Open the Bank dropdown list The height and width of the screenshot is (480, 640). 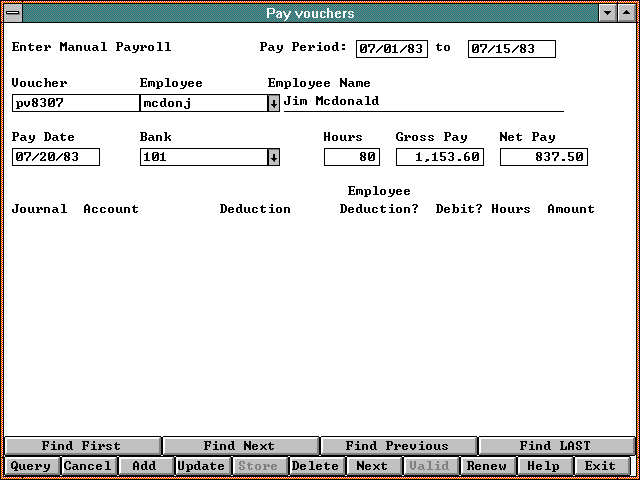[274, 157]
